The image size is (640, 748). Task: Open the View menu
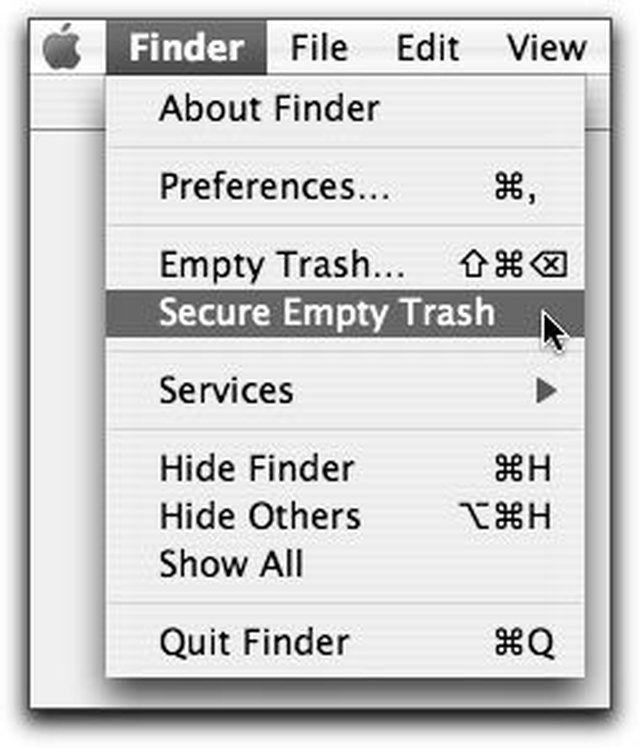click(547, 47)
